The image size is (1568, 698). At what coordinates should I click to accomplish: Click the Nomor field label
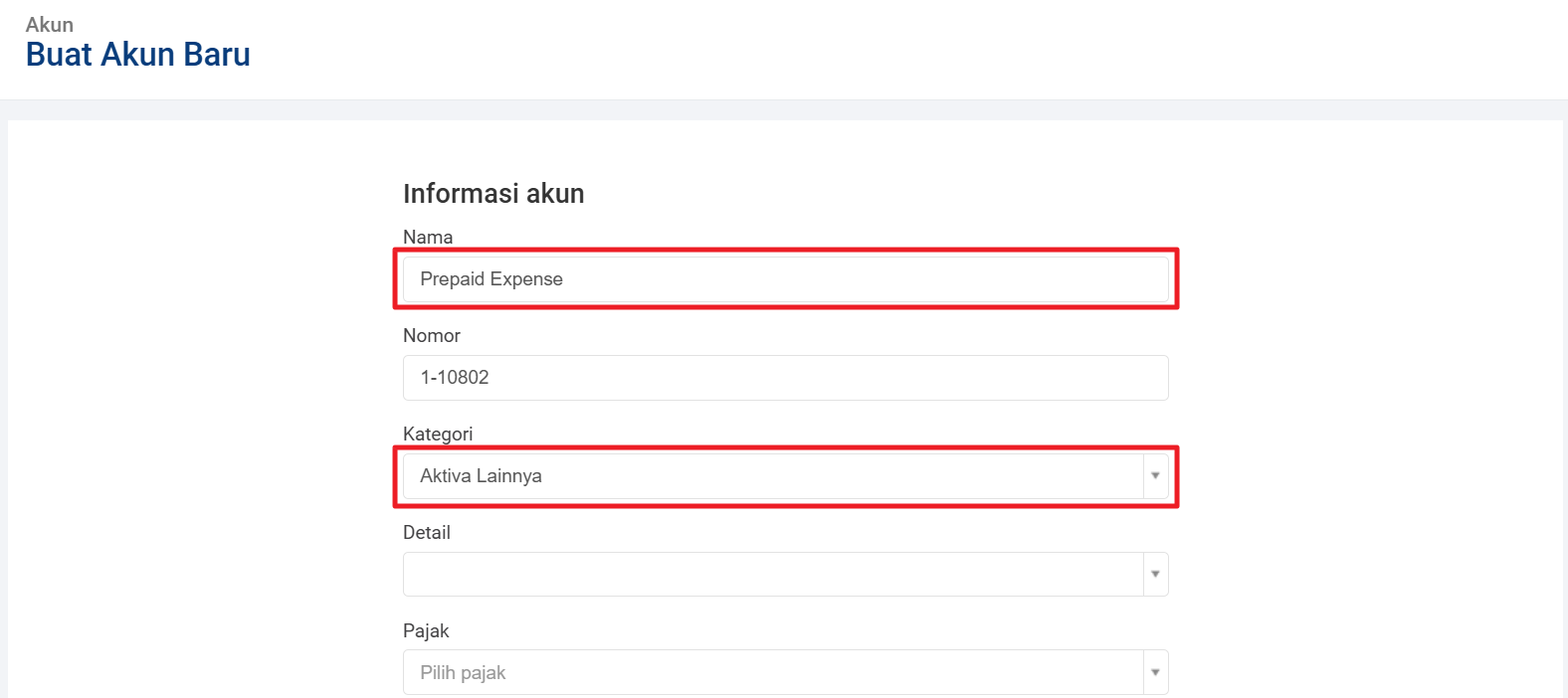pyautogui.click(x=432, y=335)
